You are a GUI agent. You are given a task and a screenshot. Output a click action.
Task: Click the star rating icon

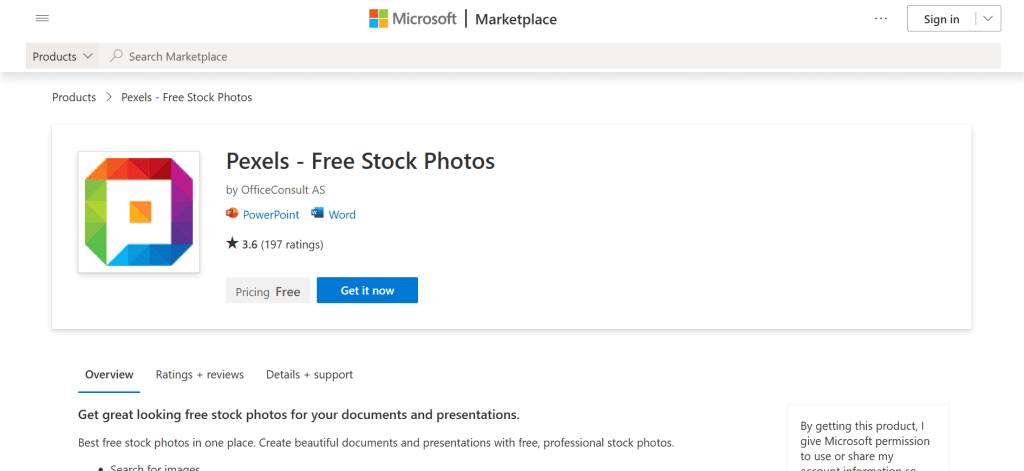tap(232, 243)
